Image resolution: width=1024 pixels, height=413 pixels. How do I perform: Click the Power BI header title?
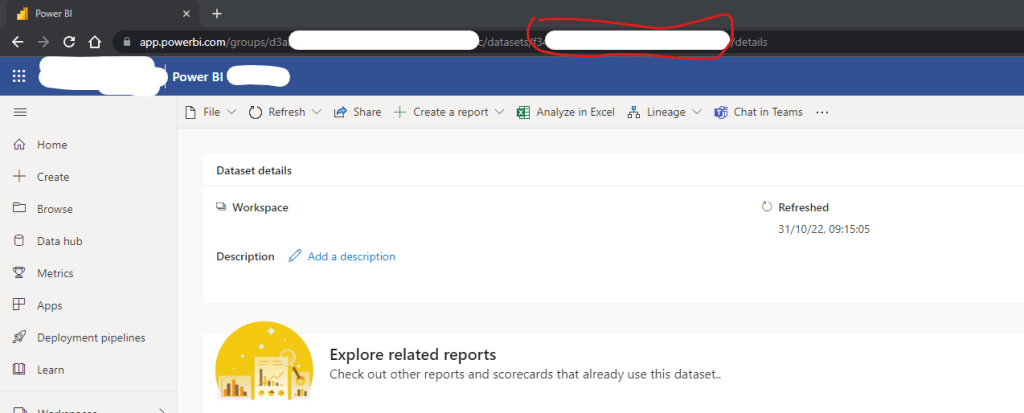pyautogui.click(x=197, y=77)
